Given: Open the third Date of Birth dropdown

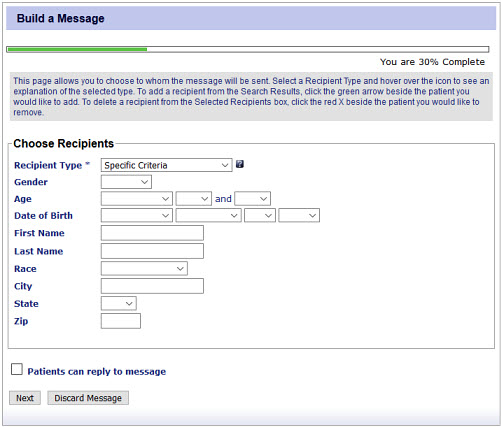Looking at the screenshot, I should (x=260, y=215).
